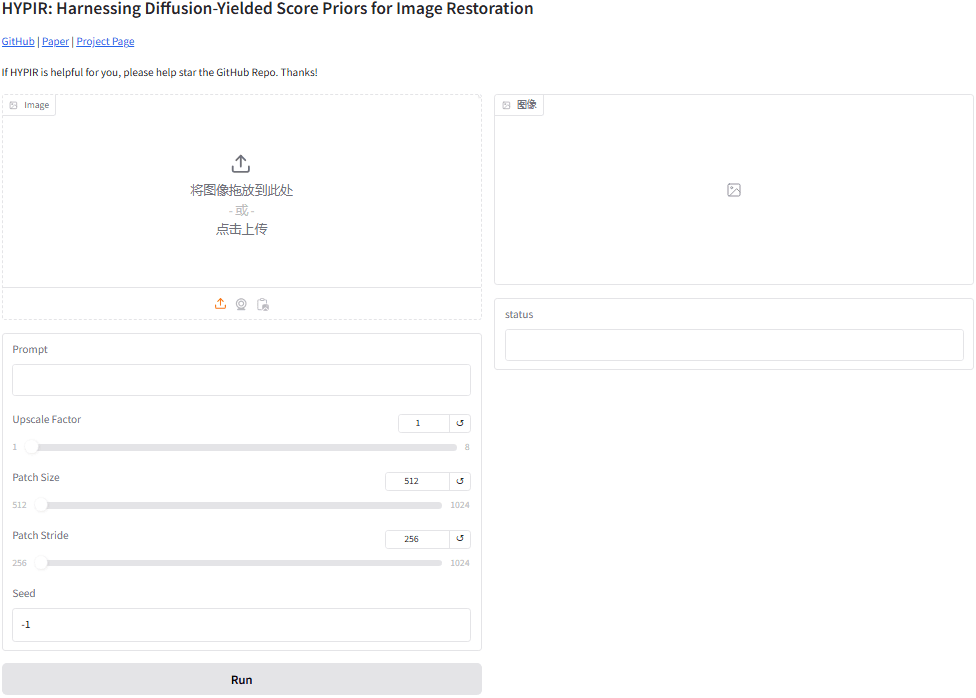
Task: Select the webcam source icon
Action: pos(241,304)
